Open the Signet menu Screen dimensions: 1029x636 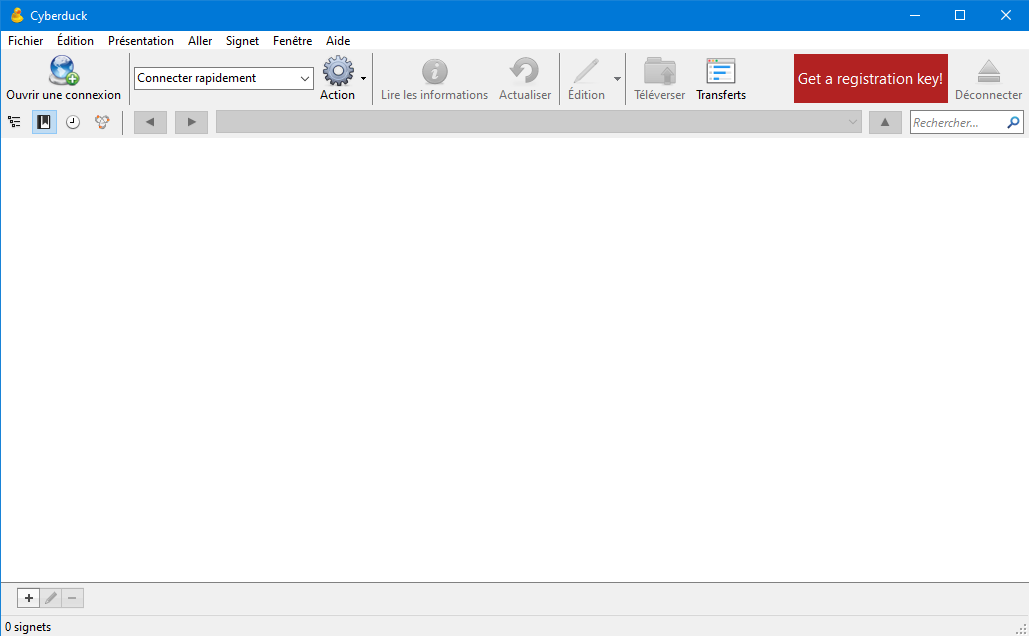[x=243, y=41]
